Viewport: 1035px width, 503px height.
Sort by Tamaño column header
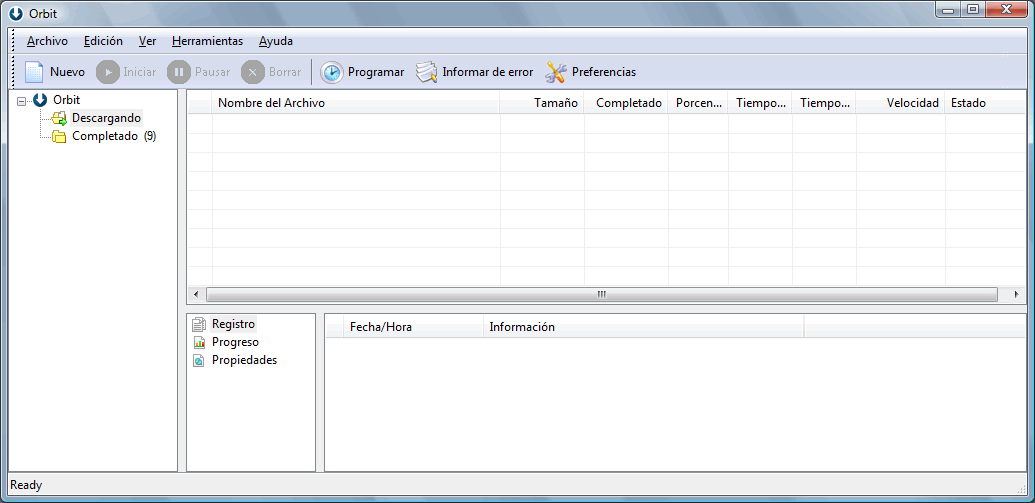(542, 103)
